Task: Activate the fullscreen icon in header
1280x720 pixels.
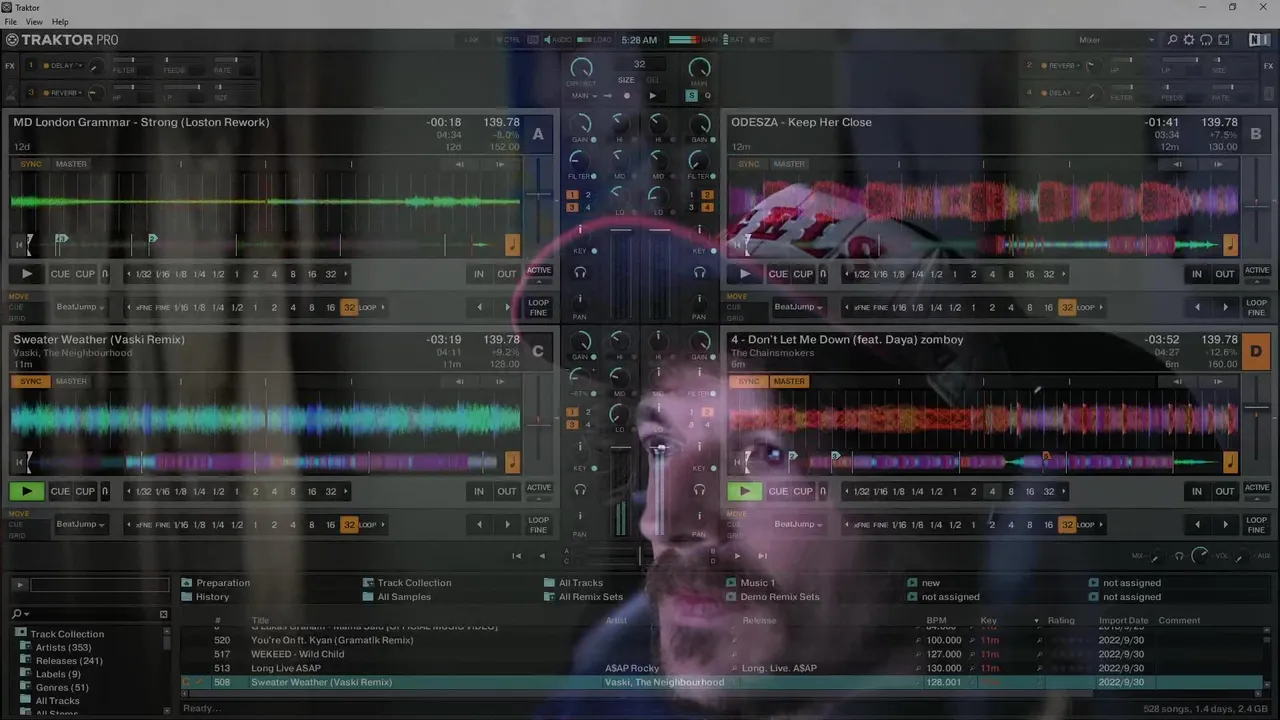Action: click(1224, 40)
